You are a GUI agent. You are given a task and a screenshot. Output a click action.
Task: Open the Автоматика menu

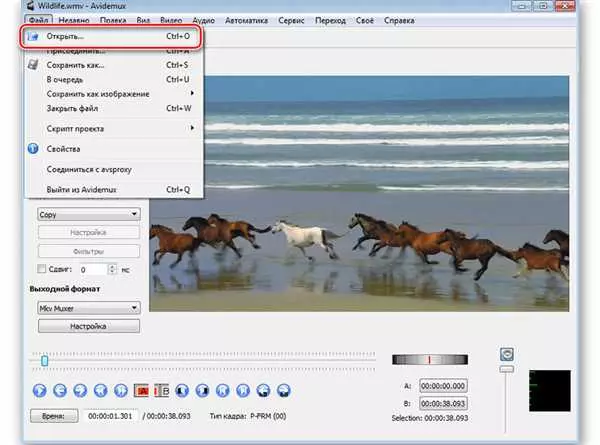(x=246, y=20)
